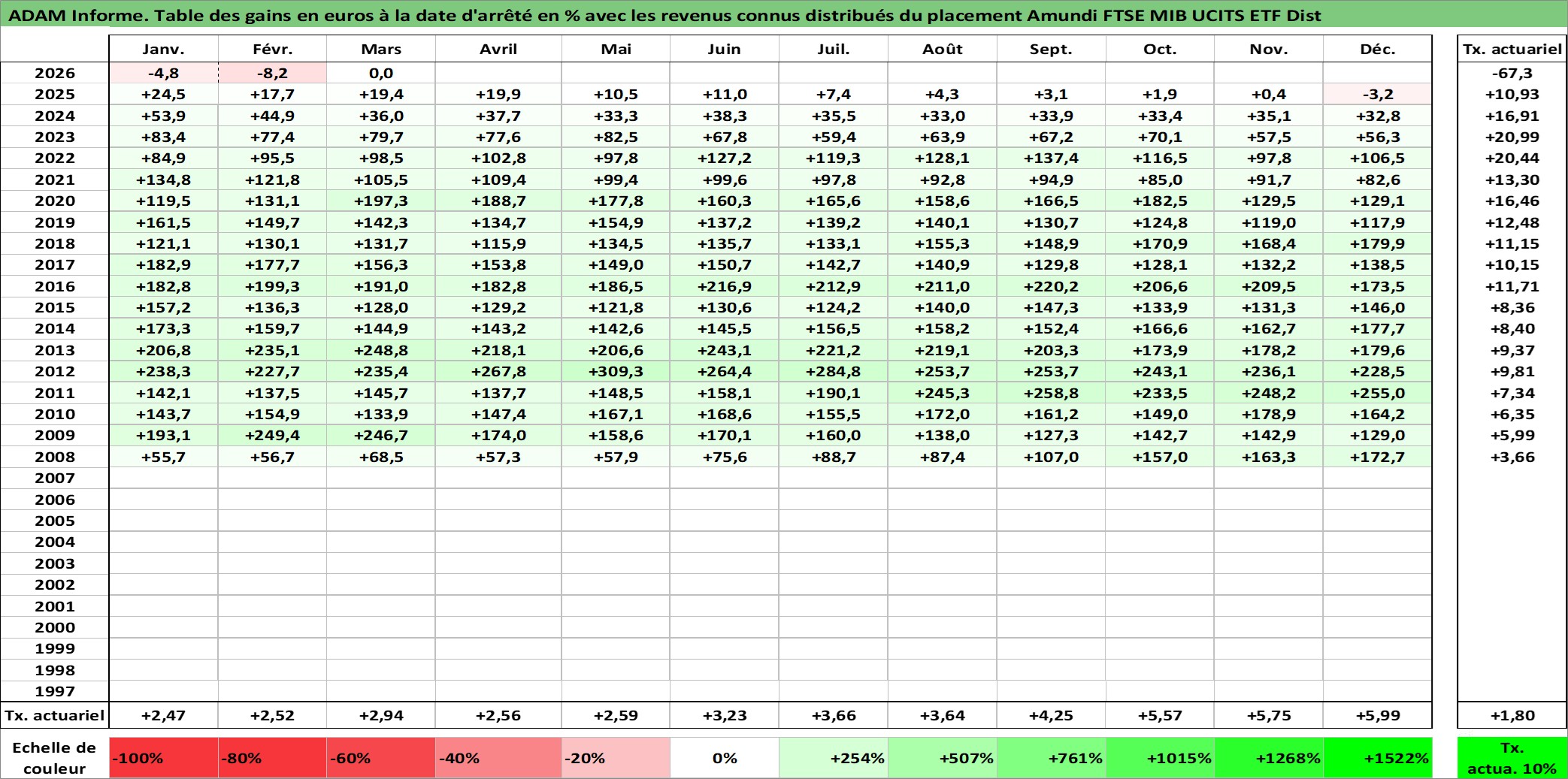Select the +179,9 cell for December 2018
The image size is (1568, 779).
click(1378, 243)
